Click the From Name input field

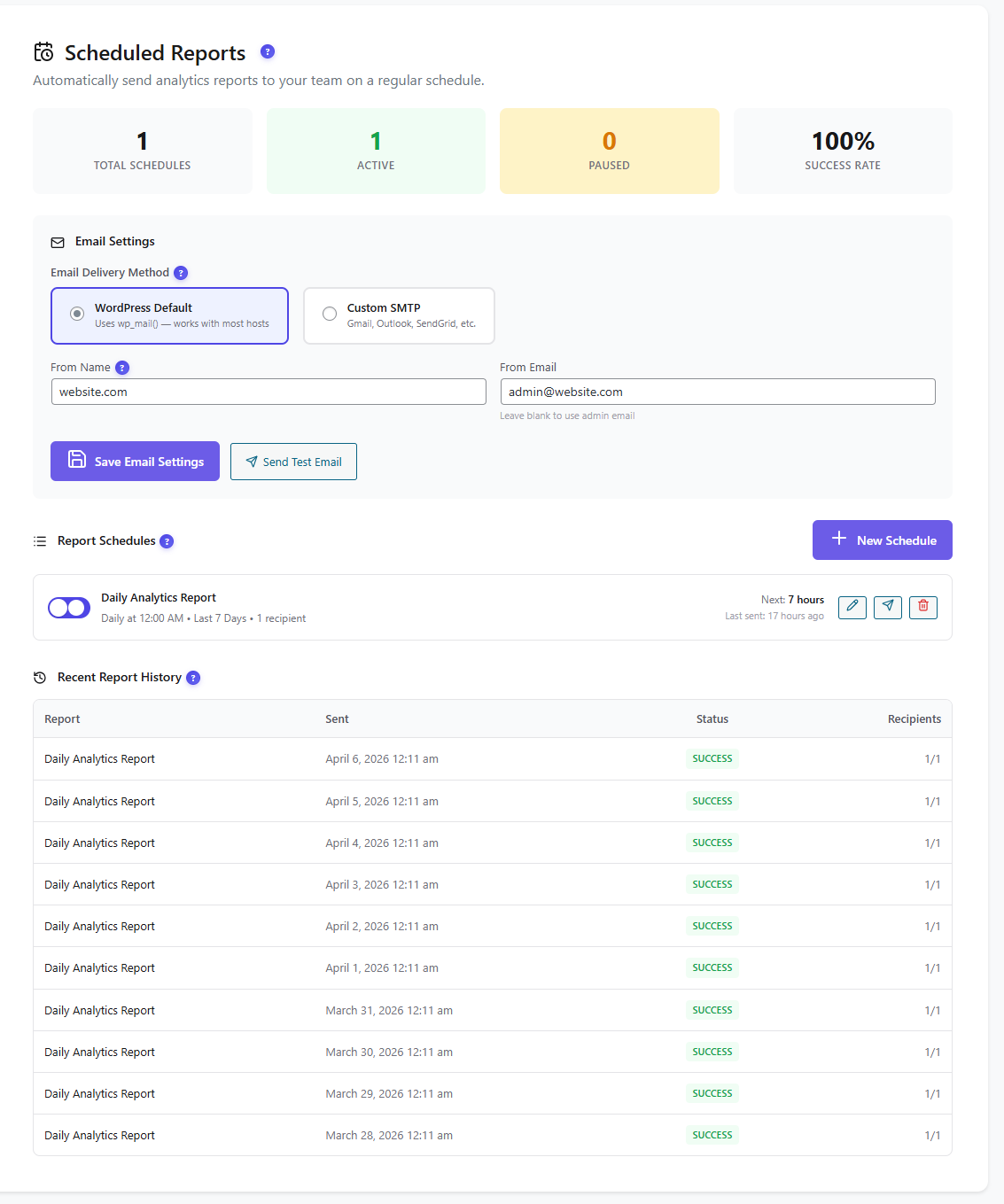tap(269, 391)
